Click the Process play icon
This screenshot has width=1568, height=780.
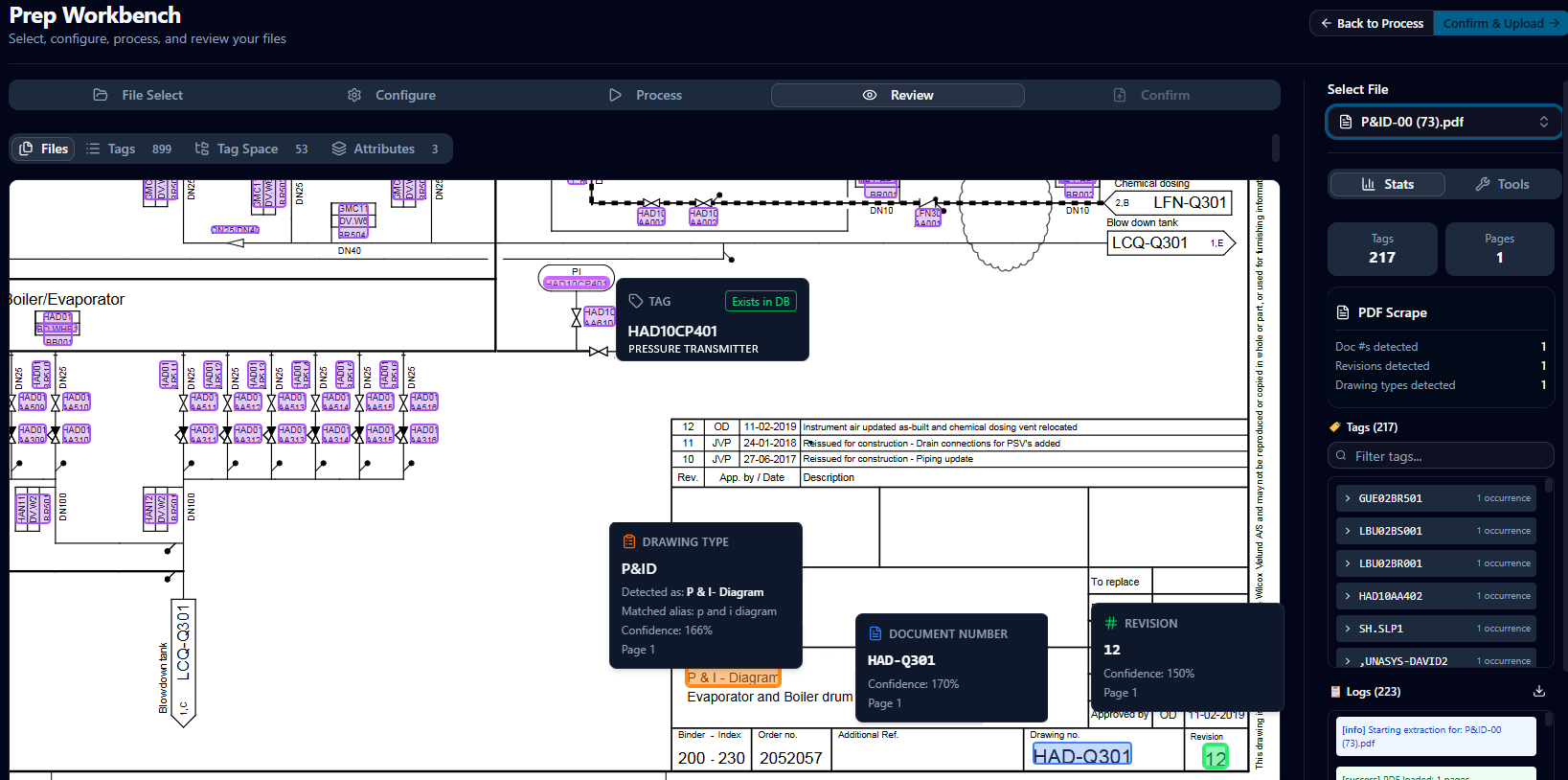point(615,95)
